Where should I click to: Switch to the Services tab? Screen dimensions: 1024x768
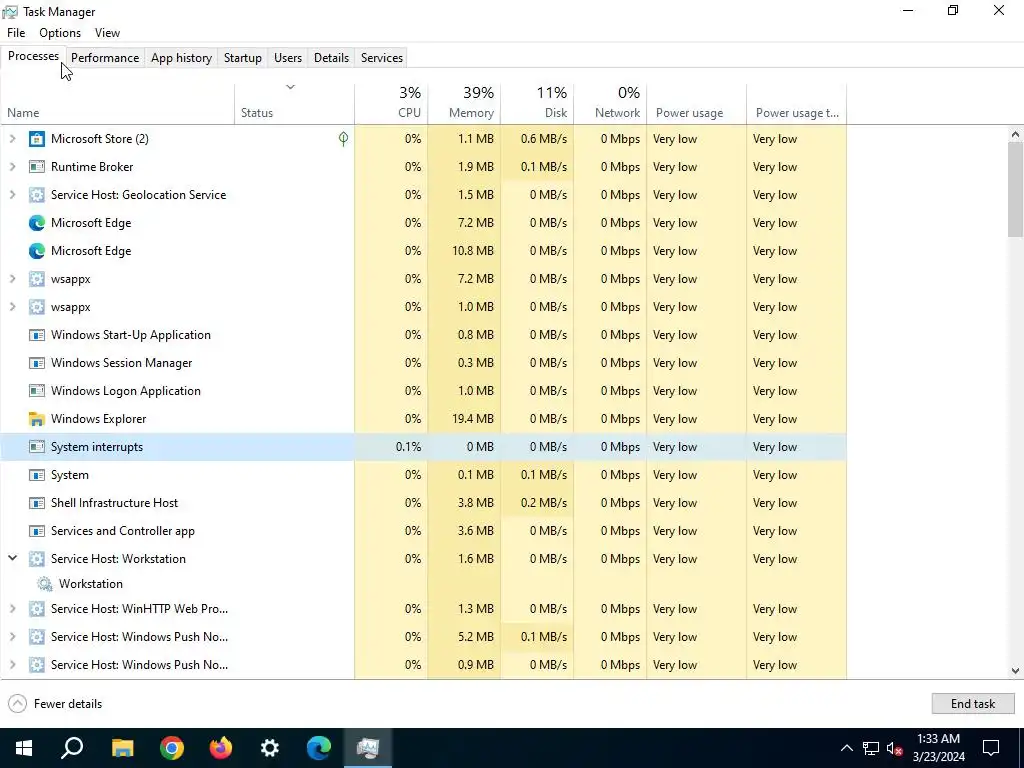point(382,57)
